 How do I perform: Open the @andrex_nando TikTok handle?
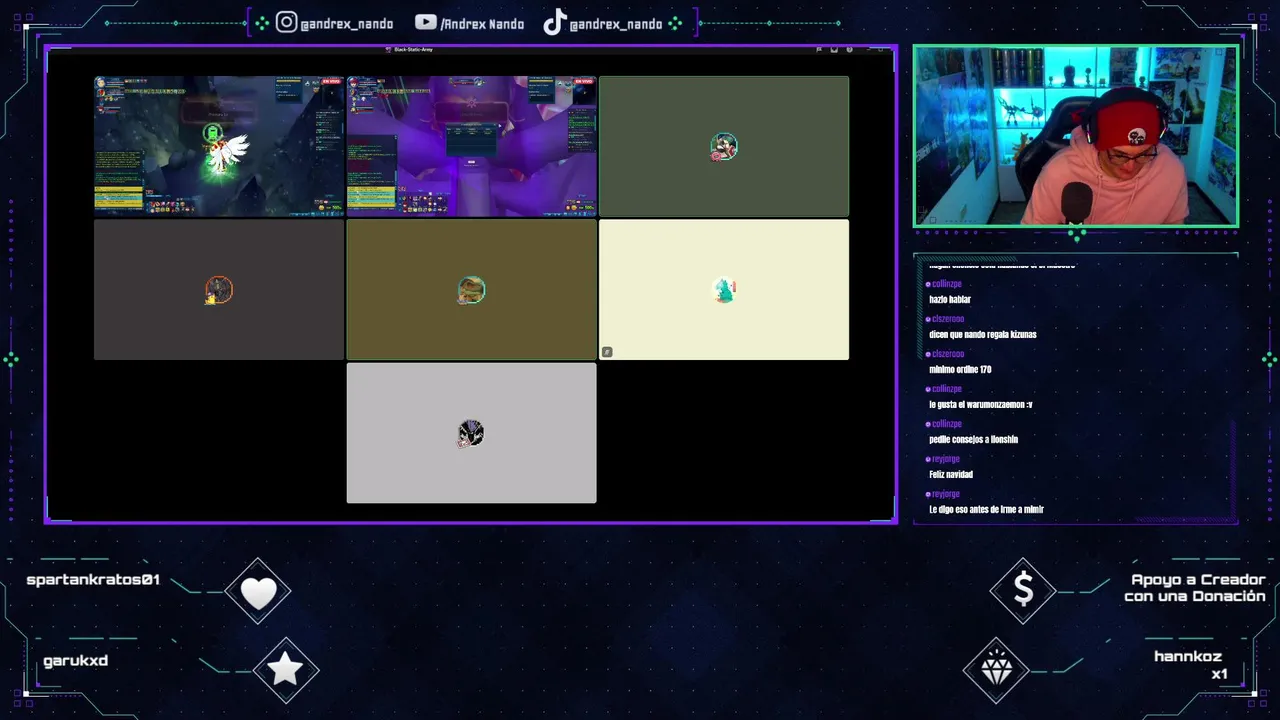(x=616, y=24)
